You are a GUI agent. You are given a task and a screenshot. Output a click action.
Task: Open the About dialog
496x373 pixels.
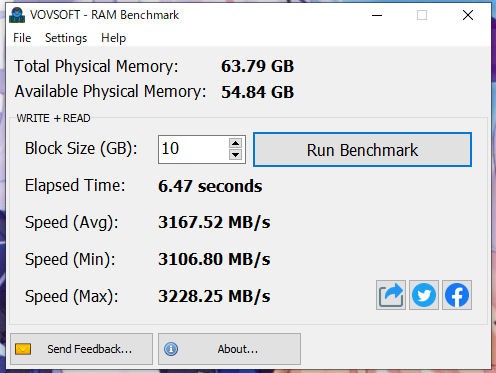pyautogui.click(x=229, y=349)
